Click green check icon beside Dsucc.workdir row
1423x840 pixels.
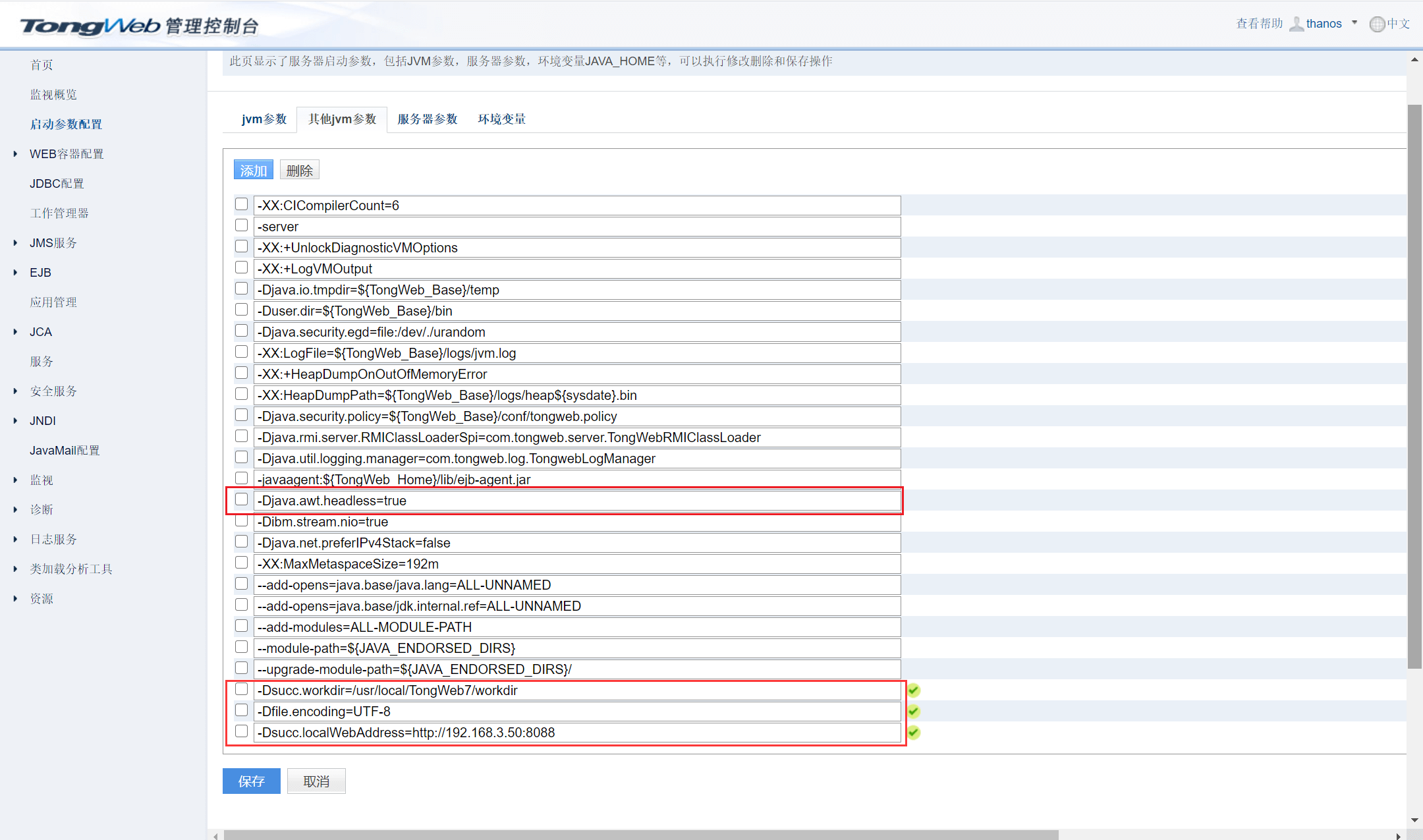pos(914,690)
